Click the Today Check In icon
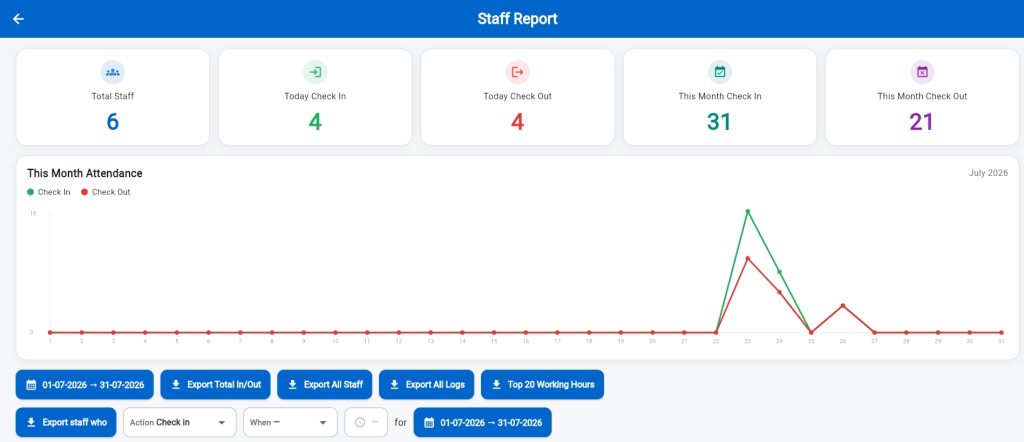The height and width of the screenshot is (442, 1024). (315, 72)
